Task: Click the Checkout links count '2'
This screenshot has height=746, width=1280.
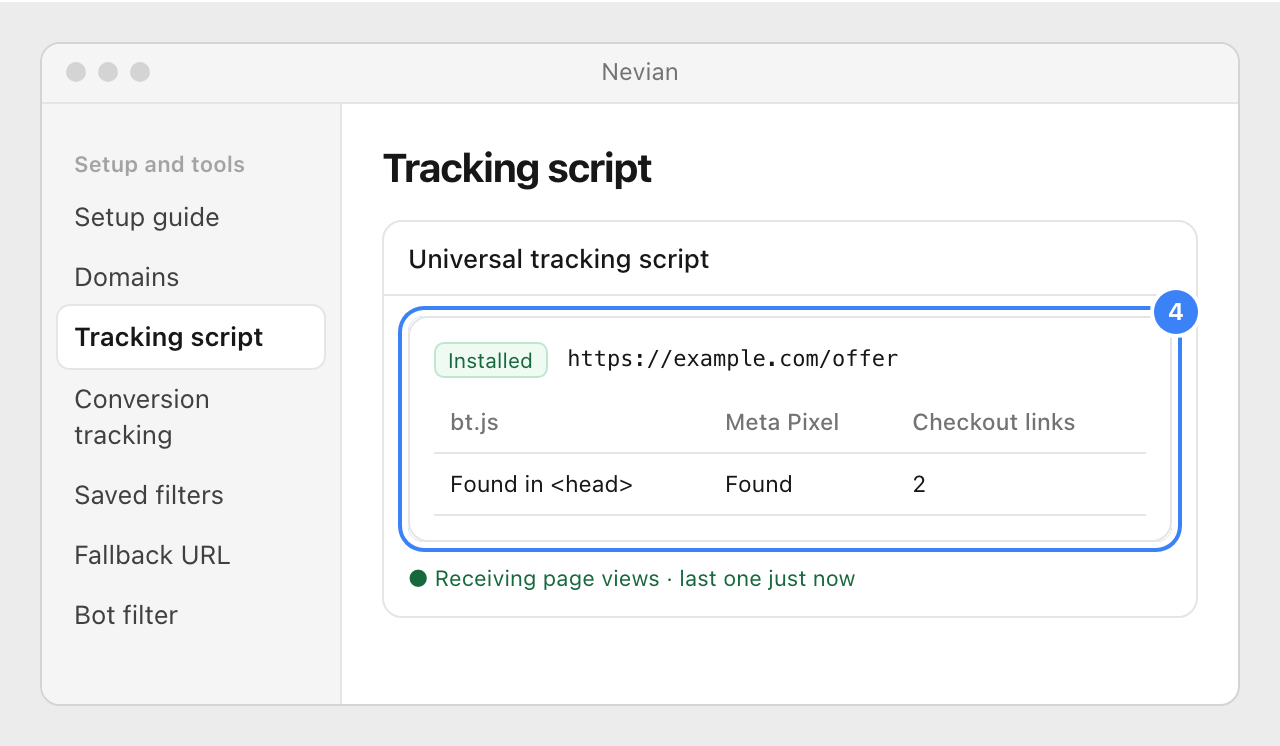Action: [919, 484]
